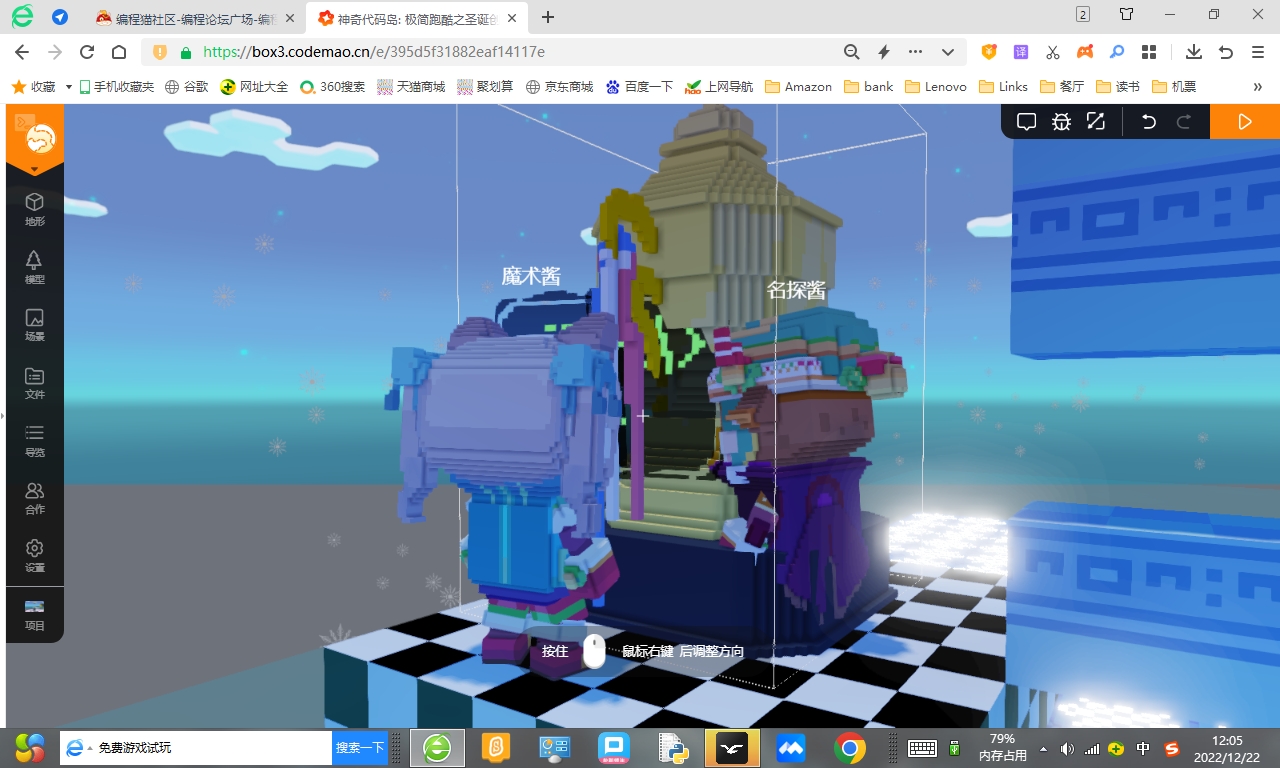The height and width of the screenshot is (768, 1280).
Task: Open the 谷歌 bookmark
Action: (x=187, y=87)
